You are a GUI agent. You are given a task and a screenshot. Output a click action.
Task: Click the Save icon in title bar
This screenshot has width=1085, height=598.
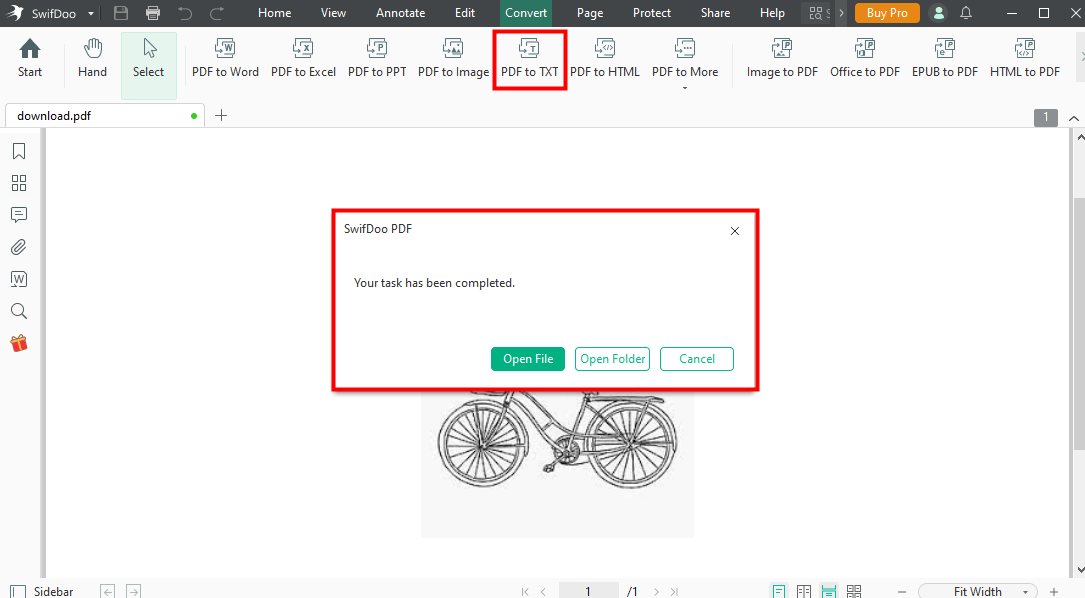(x=121, y=12)
